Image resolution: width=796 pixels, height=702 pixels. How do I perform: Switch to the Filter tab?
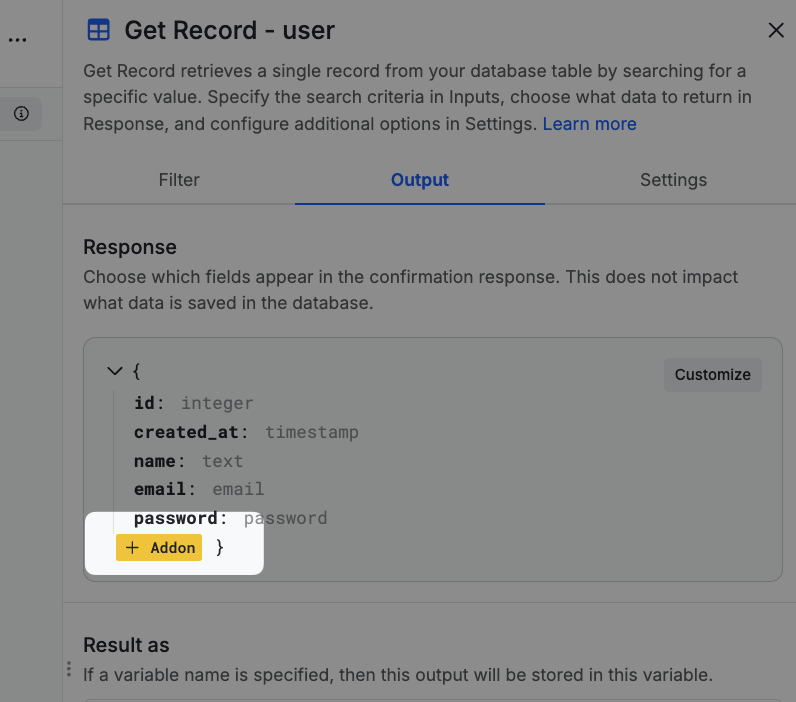(x=179, y=180)
